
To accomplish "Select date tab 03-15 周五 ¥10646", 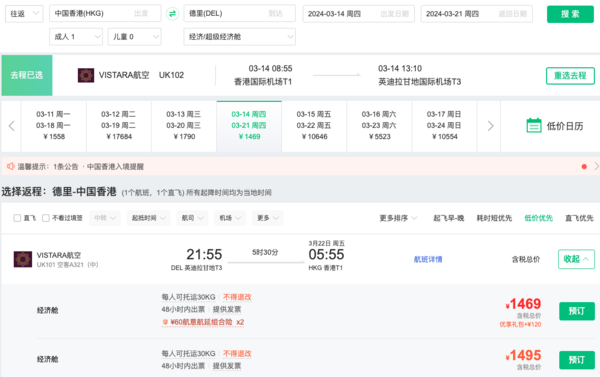I will coord(314,126).
